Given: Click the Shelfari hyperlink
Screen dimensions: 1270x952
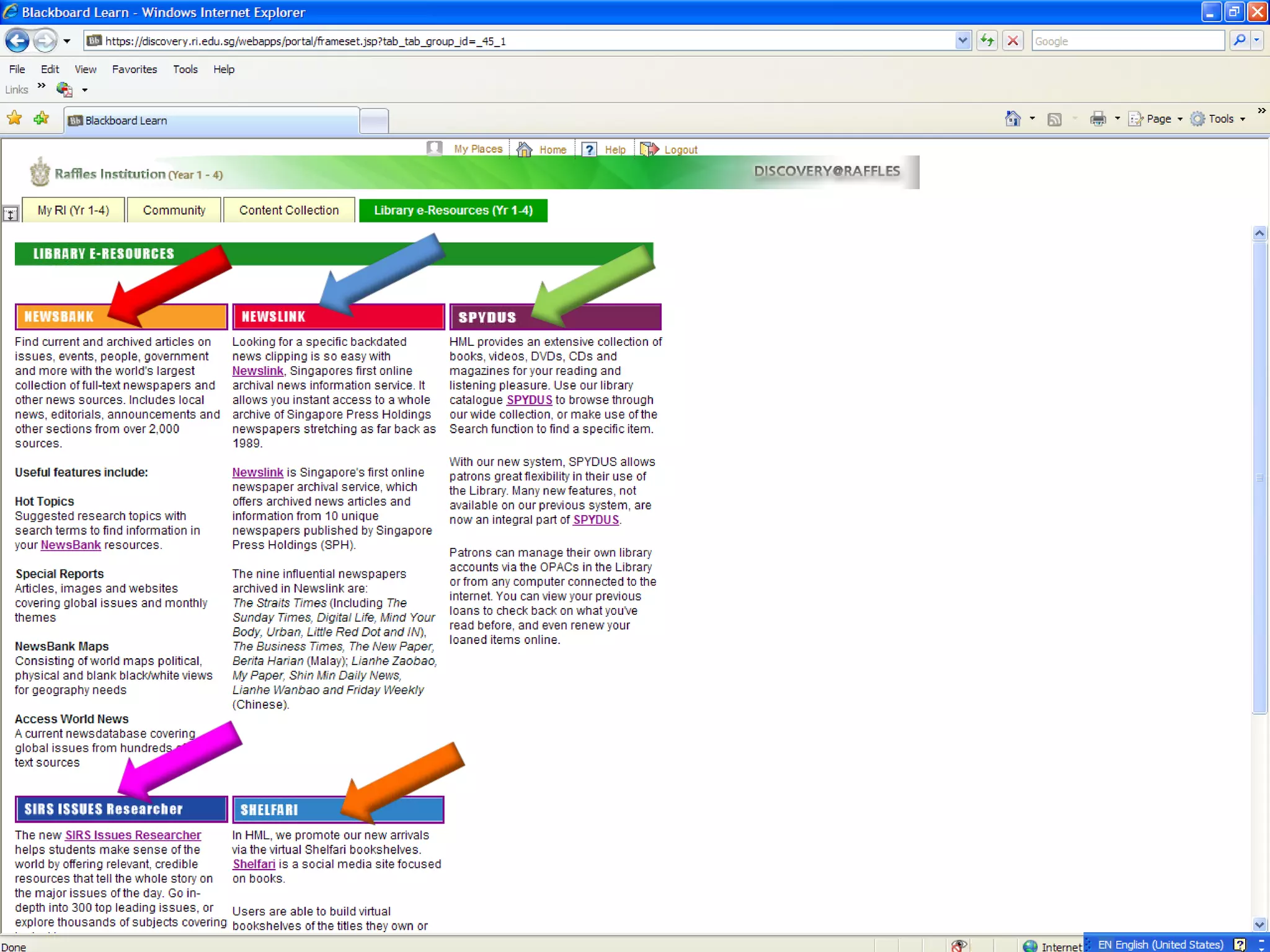Looking at the screenshot, I should click(x=254, y=864).
